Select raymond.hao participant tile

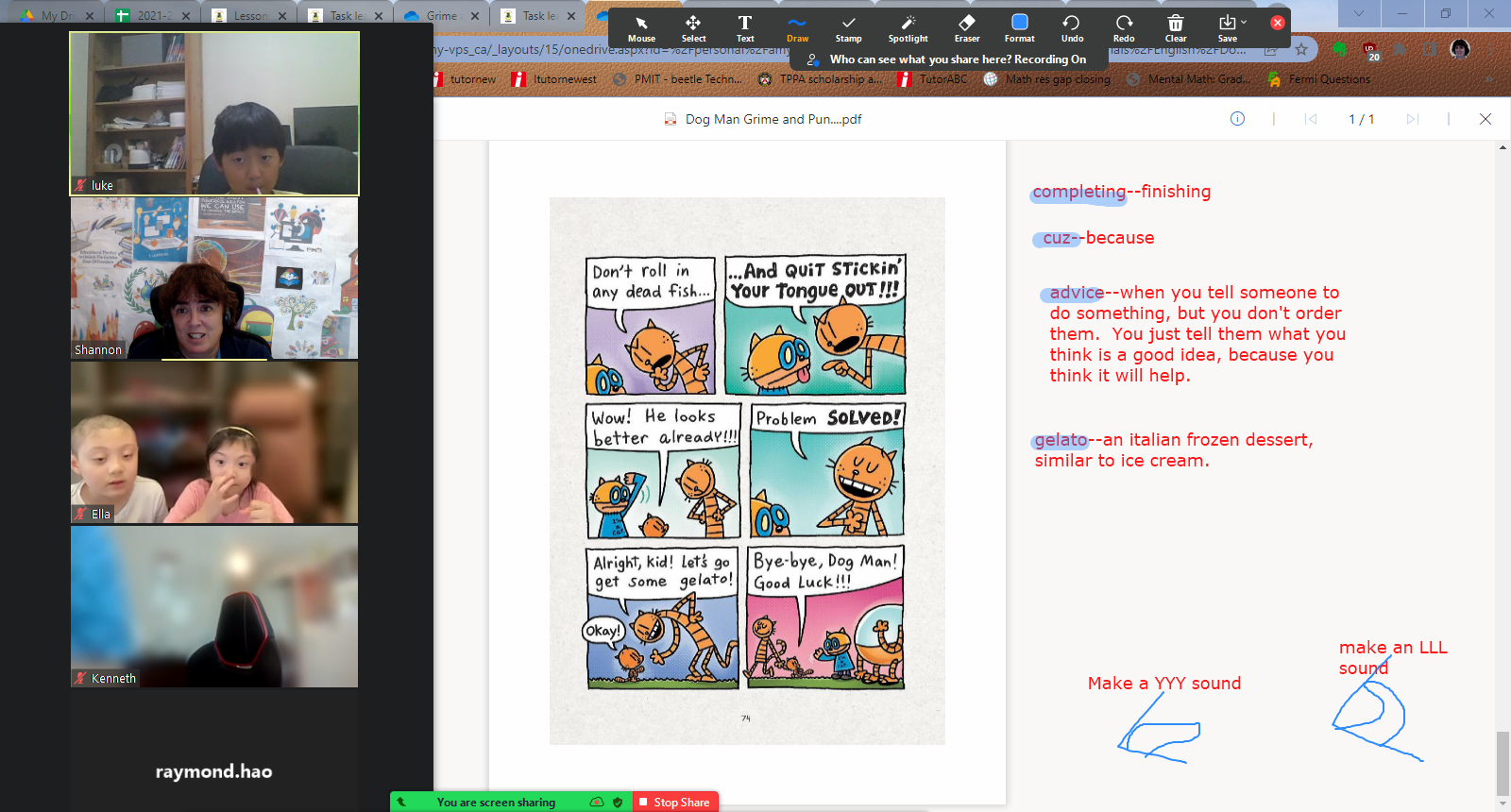pyautogui.click(x=214, y=771)
